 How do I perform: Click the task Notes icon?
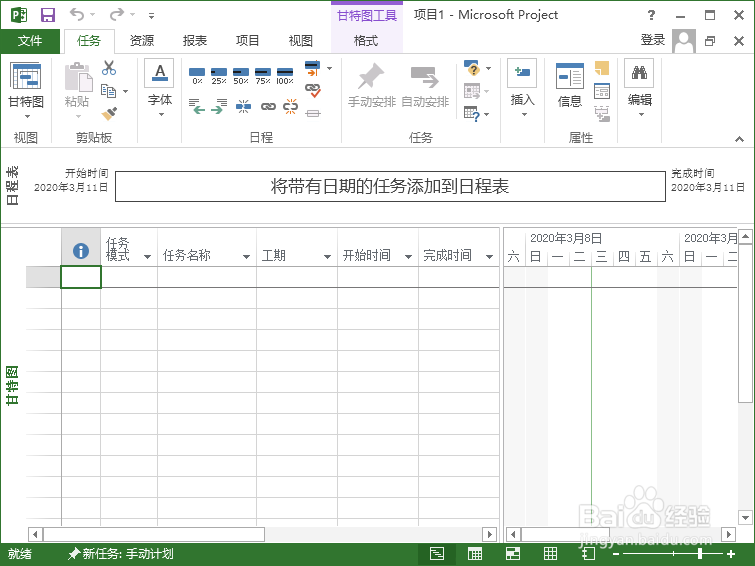tap(602, 68)
